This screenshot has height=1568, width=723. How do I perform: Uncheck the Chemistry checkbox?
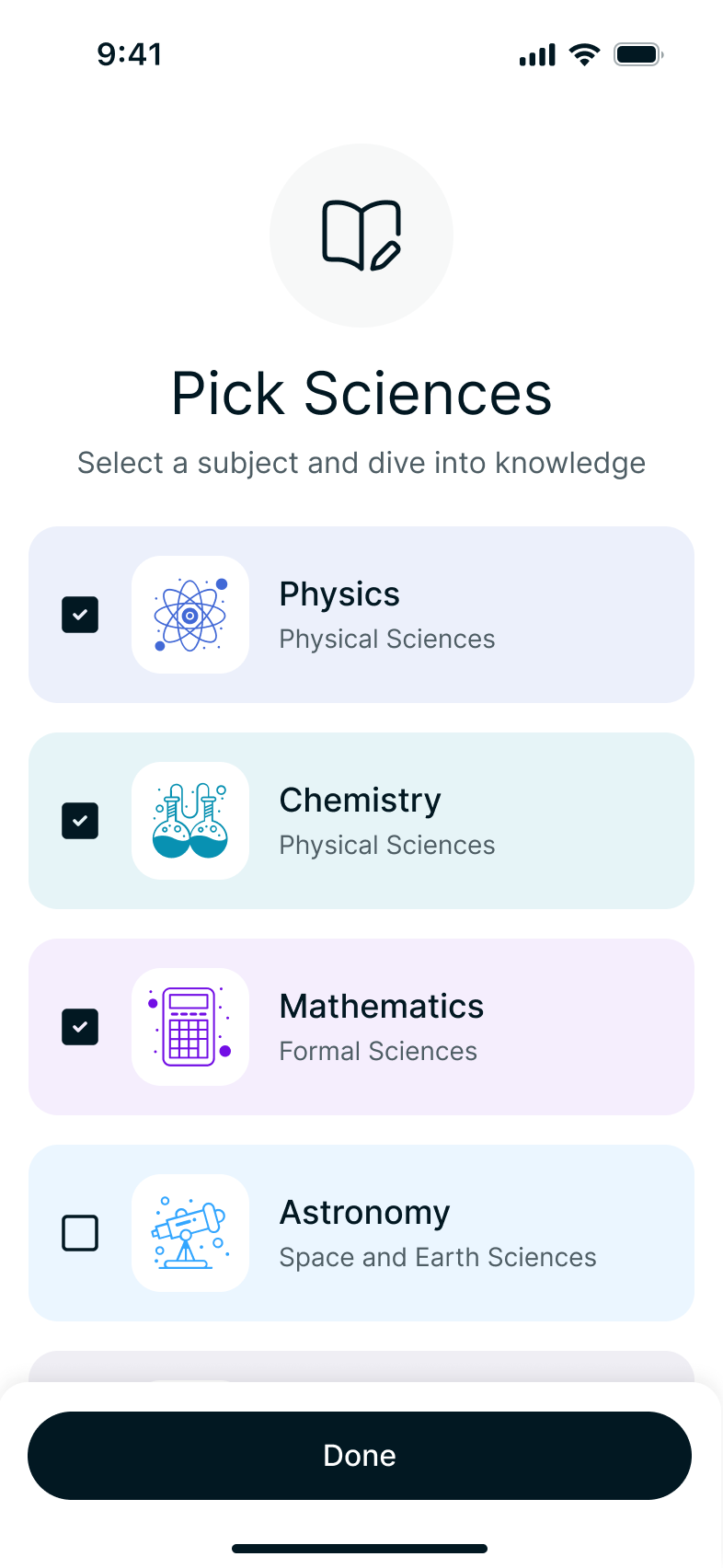[x=80, y=821]
